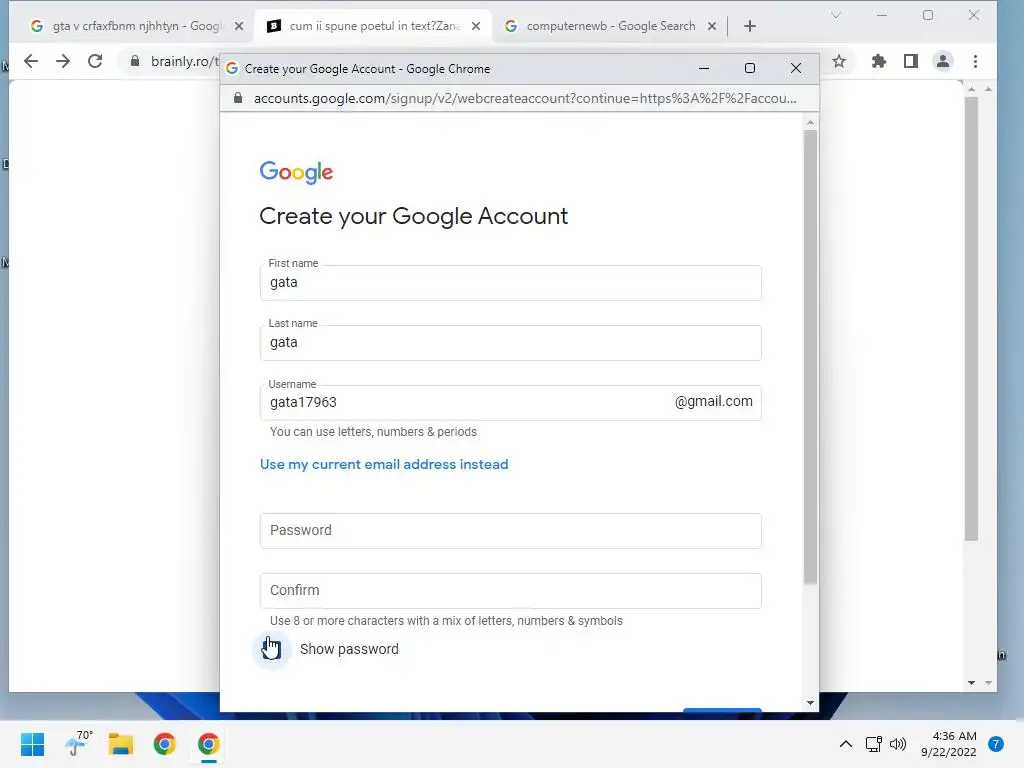Image resolution: width=1024 pixels, height=768 pixels.
Task: Focus the First name field
Action: tap(511, 283)
